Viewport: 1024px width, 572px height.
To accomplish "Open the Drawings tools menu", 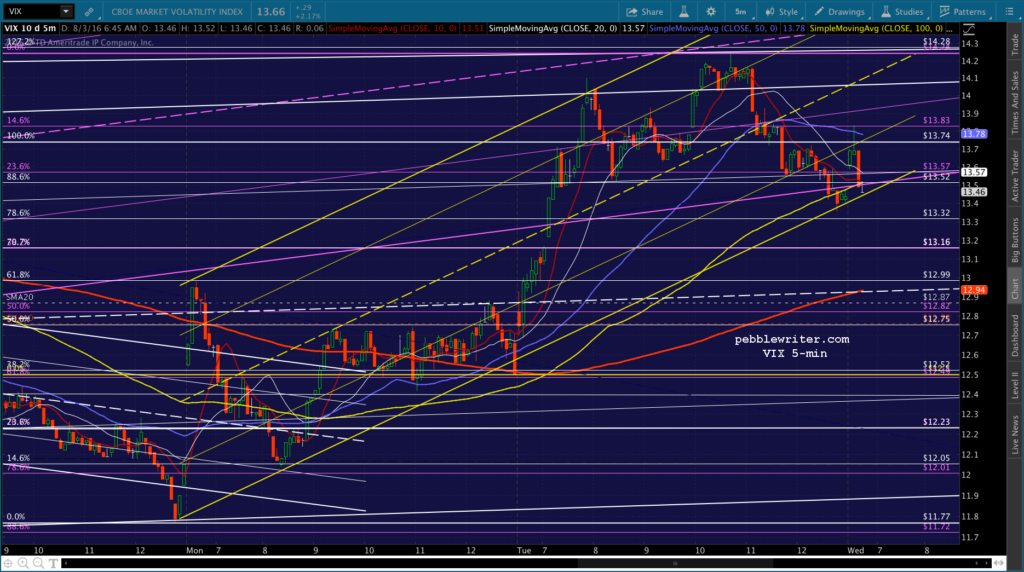I will point(839,12).
